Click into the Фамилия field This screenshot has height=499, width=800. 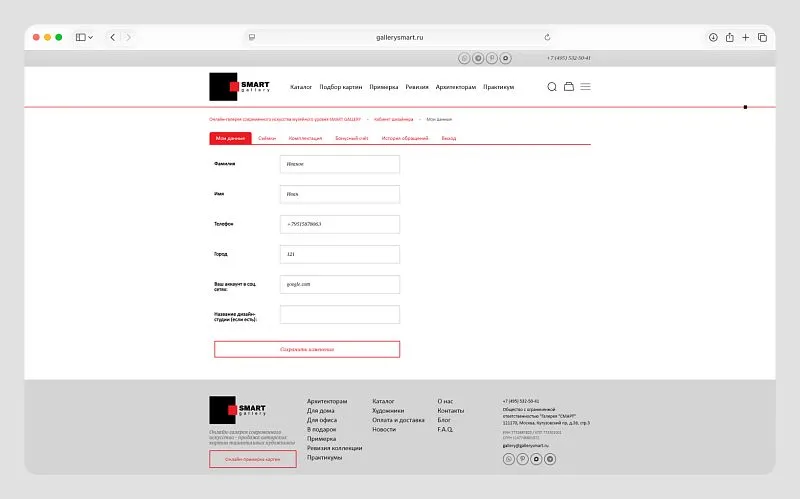click(340, 164)
